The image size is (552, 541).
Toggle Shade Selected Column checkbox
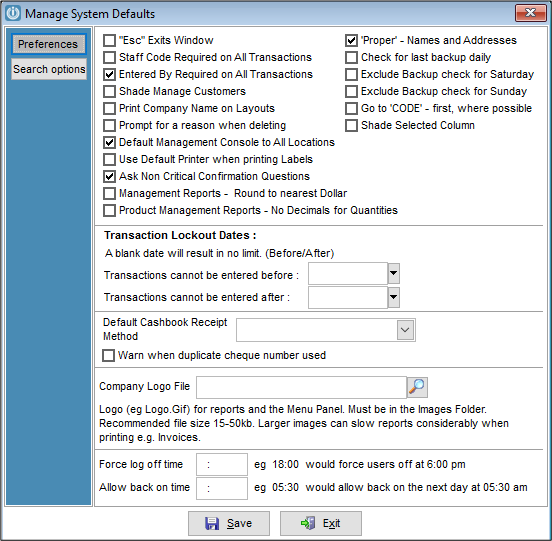click(x=351, y=125)
